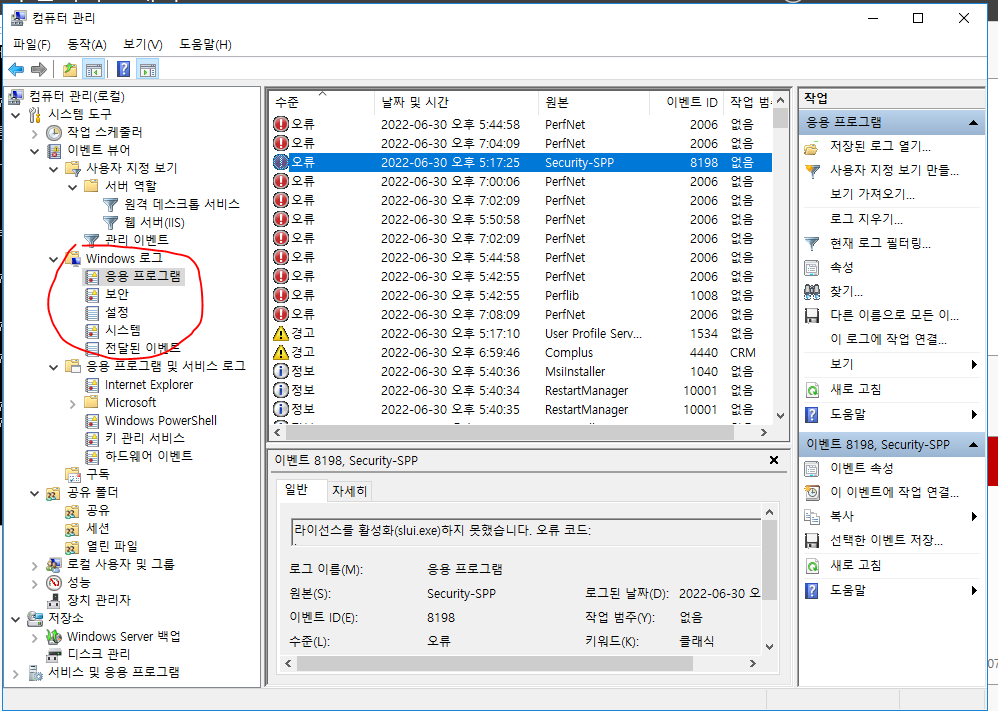Screen dimensions: 998x711
Task: Close the event 8198 preview pane
Action: click(774, 460)
